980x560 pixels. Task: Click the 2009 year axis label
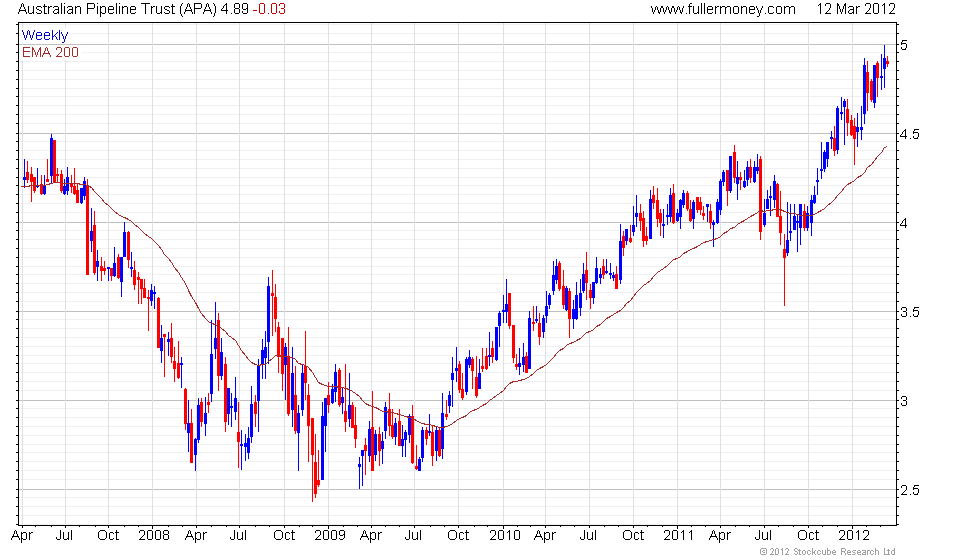(x=329, y=536)
